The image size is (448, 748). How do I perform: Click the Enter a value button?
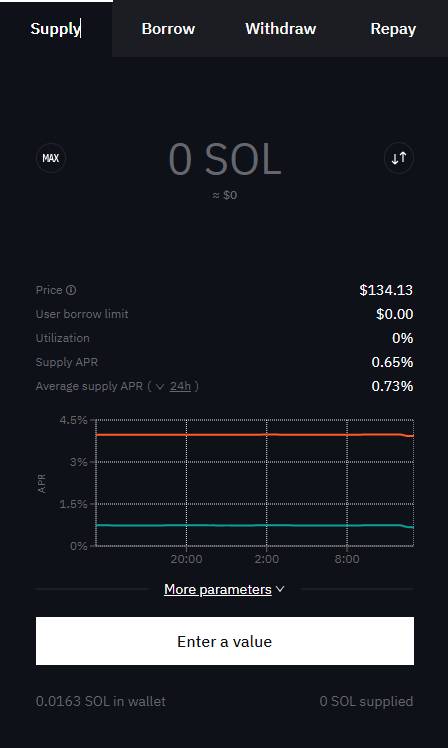click(225, 641)
